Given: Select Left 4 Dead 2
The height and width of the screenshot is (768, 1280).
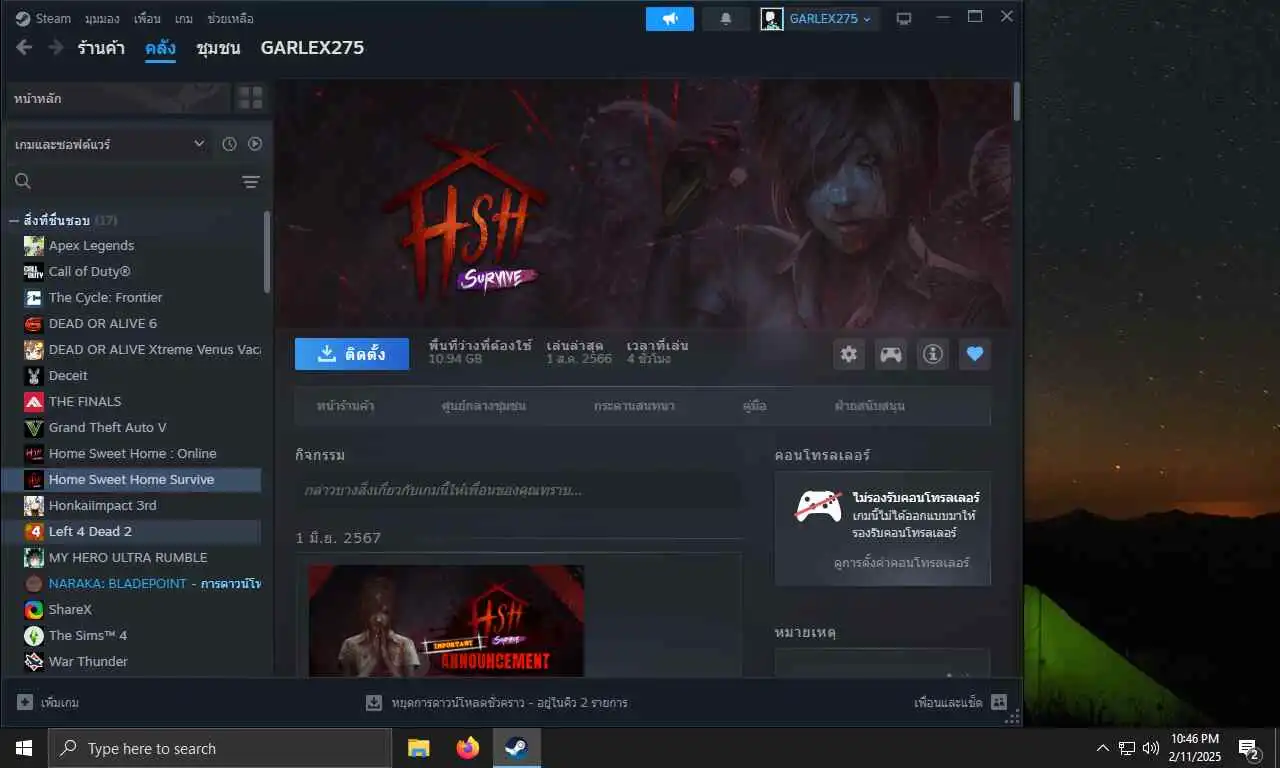Looking at the screenshot, I should 132,531.
